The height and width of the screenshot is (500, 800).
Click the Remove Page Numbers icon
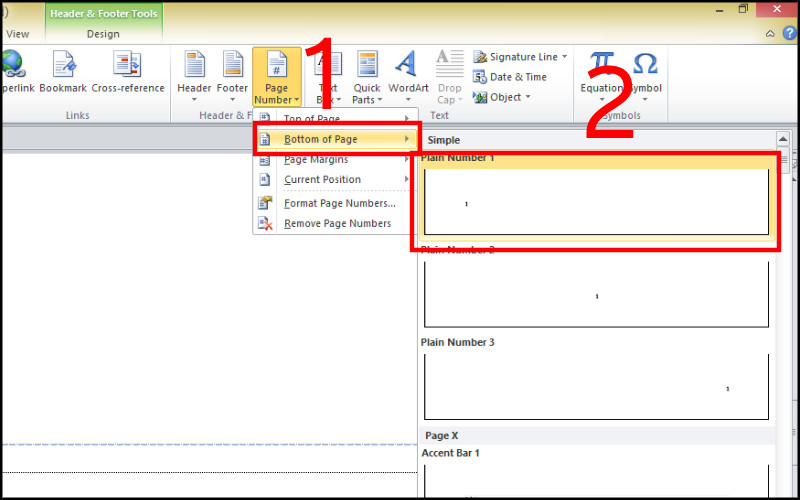coord(265,223)
